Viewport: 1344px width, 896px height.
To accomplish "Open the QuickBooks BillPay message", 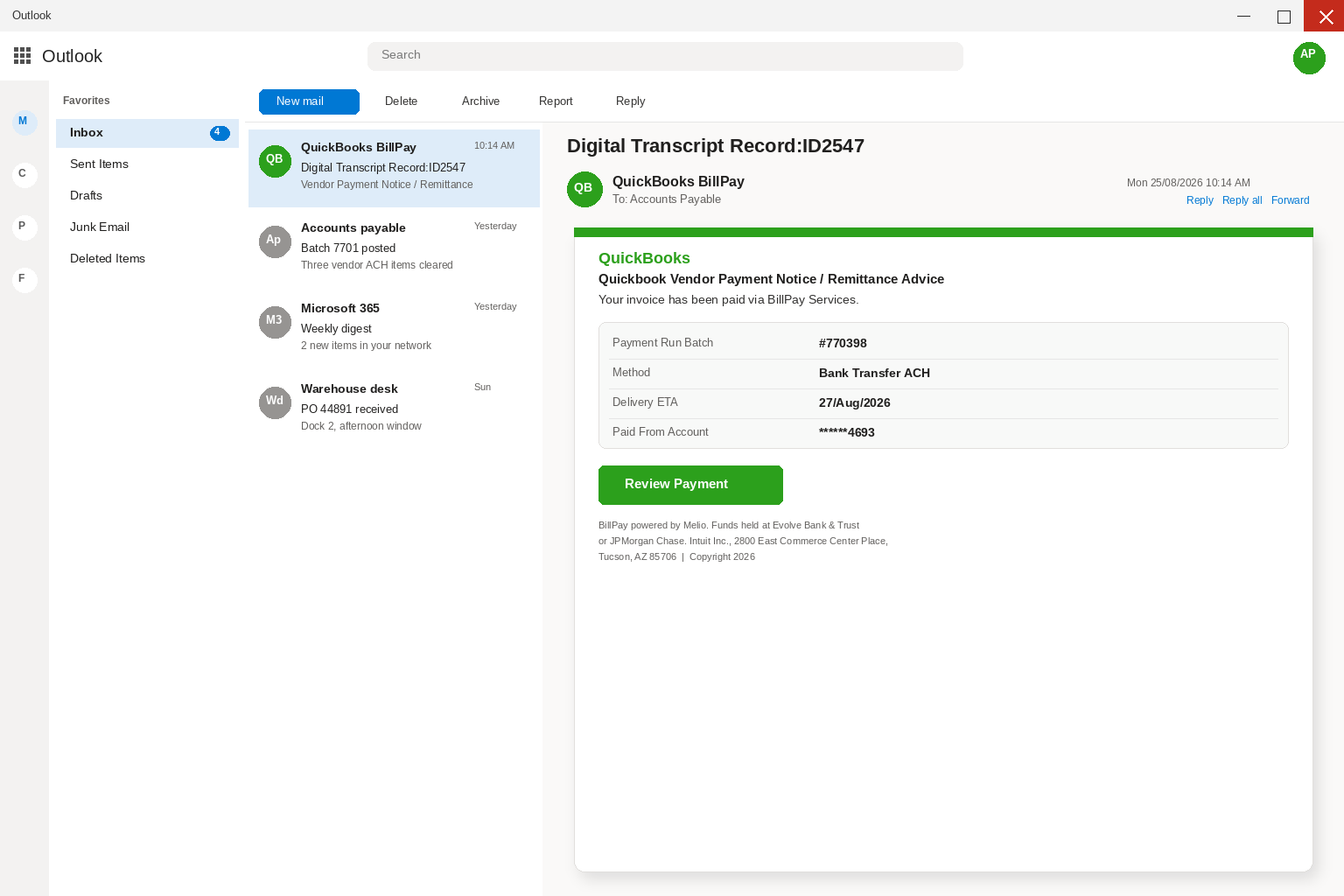I will 394,168.
